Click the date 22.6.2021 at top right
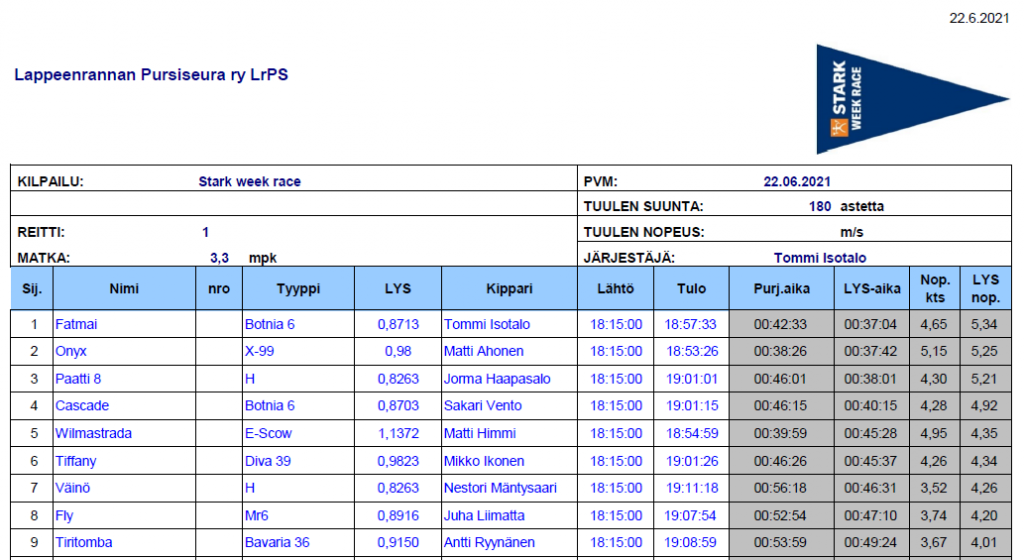The height and width of the screenshot is (560, 1024). click(979, 18)
